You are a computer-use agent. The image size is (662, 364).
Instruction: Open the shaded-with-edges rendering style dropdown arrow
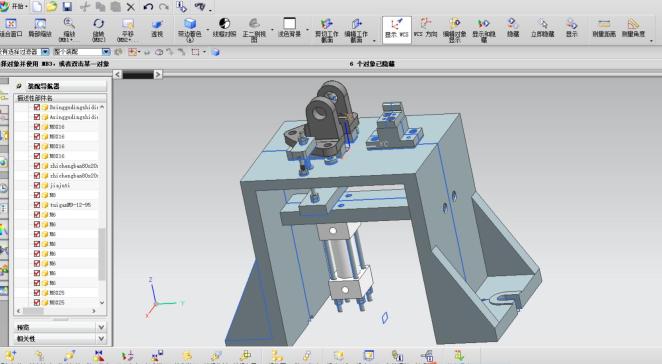pyautogui.click(x=208, y=30)
